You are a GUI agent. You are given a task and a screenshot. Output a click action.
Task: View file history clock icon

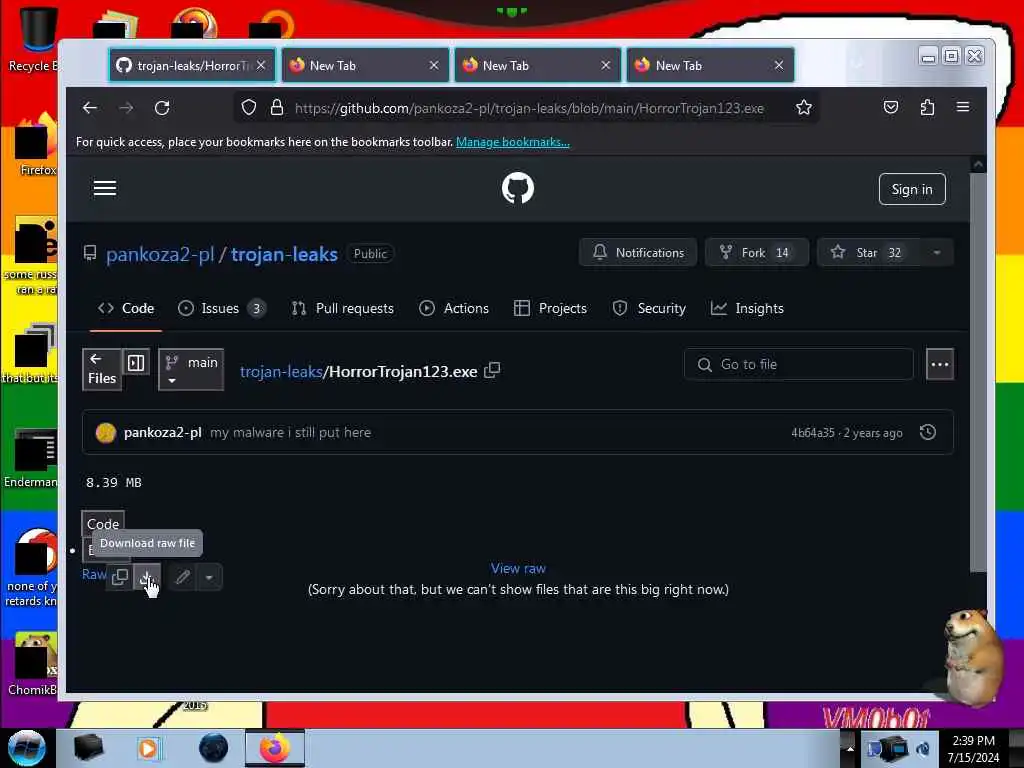(927, 432)
